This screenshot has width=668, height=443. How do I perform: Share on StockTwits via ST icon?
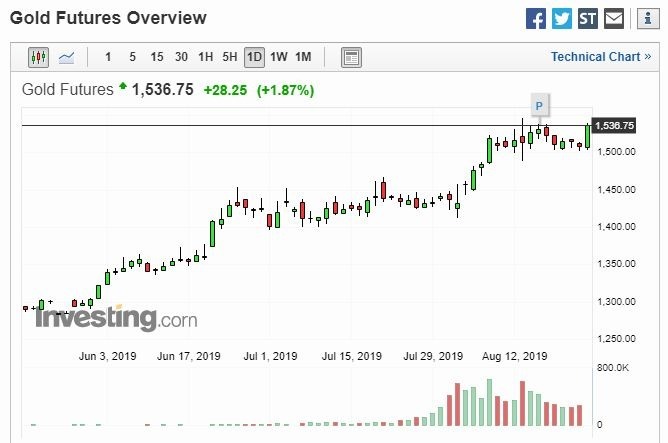point(588,19)
